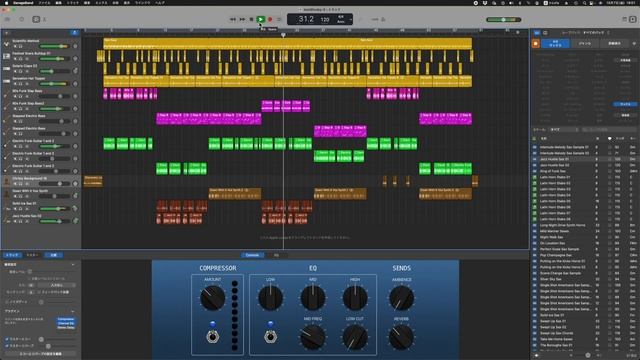640x360 pixels.
Task: Mute the Solaris Claps 03 track
Action: coord(15,71)
